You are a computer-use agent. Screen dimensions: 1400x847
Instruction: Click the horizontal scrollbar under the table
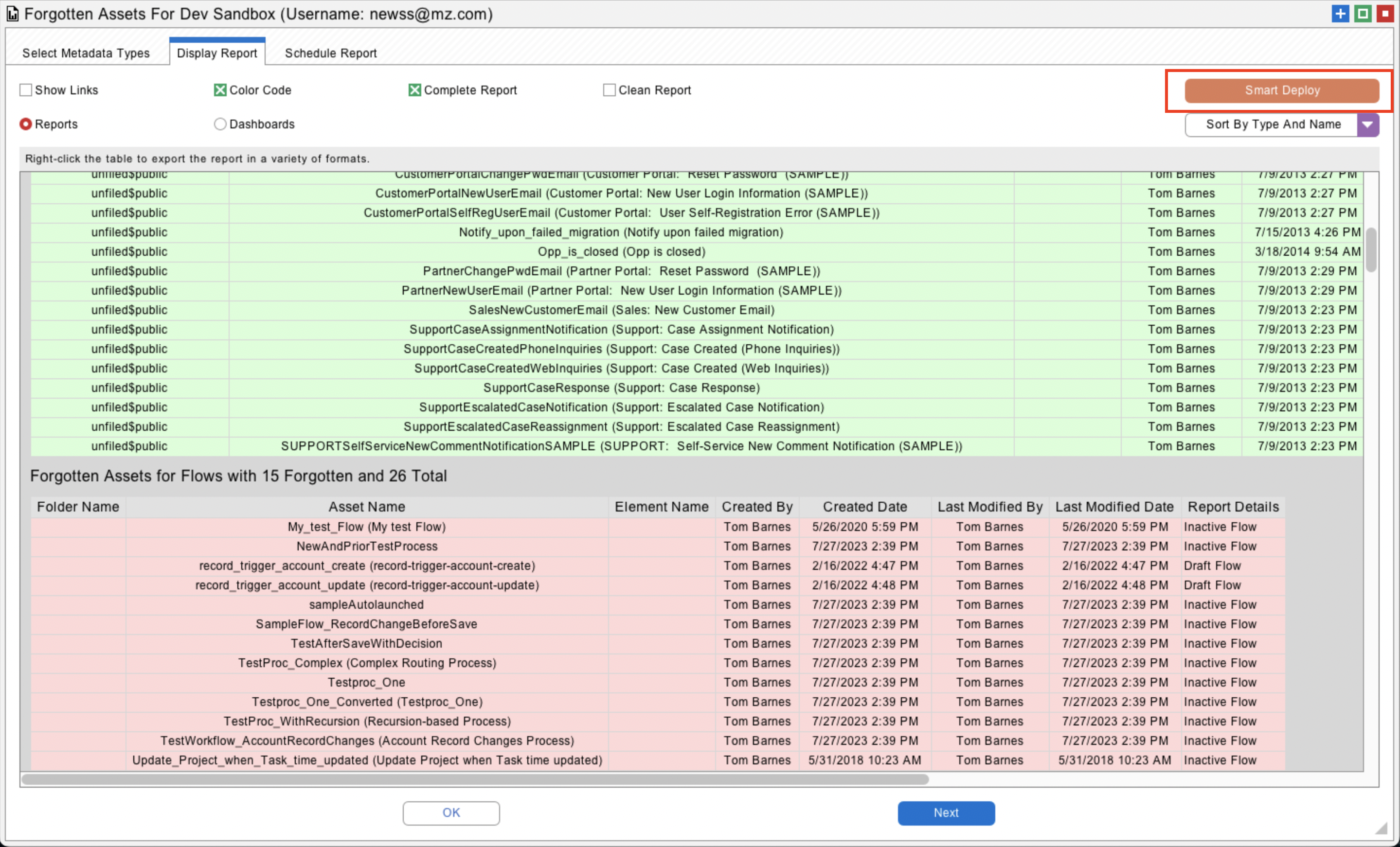click(x=475, y=780)
